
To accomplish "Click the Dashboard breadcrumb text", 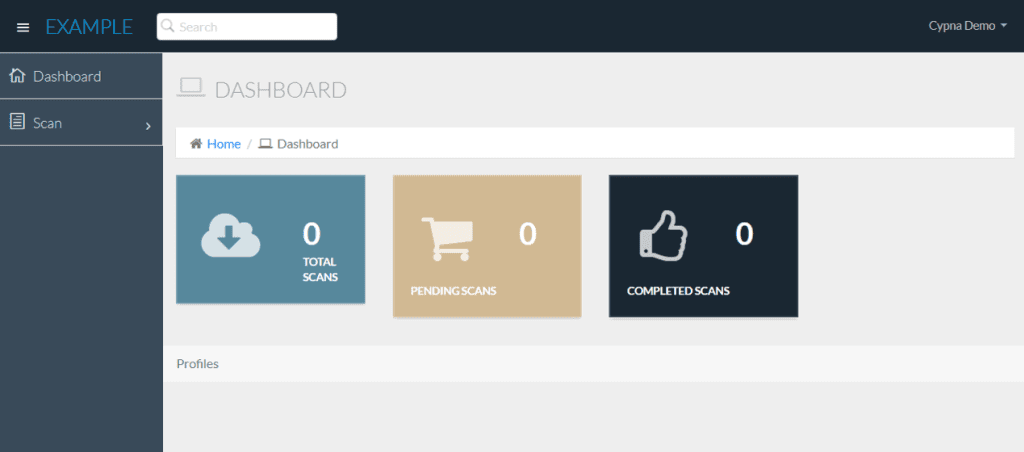I will pos(308,144).
